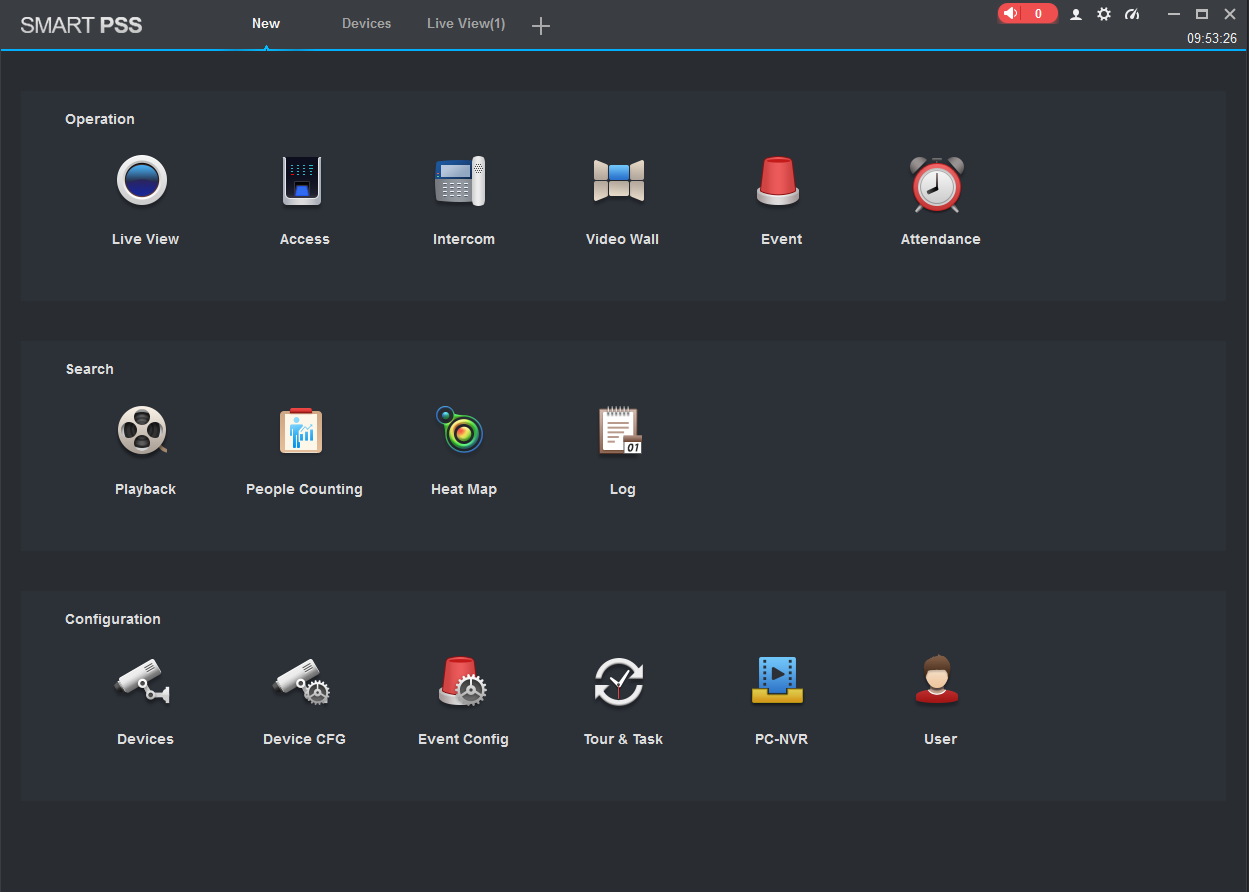Viewport: 1249px width, 892px height.
Task: Click the clock showing 09:53:26
Action: tap(1212, 39)
